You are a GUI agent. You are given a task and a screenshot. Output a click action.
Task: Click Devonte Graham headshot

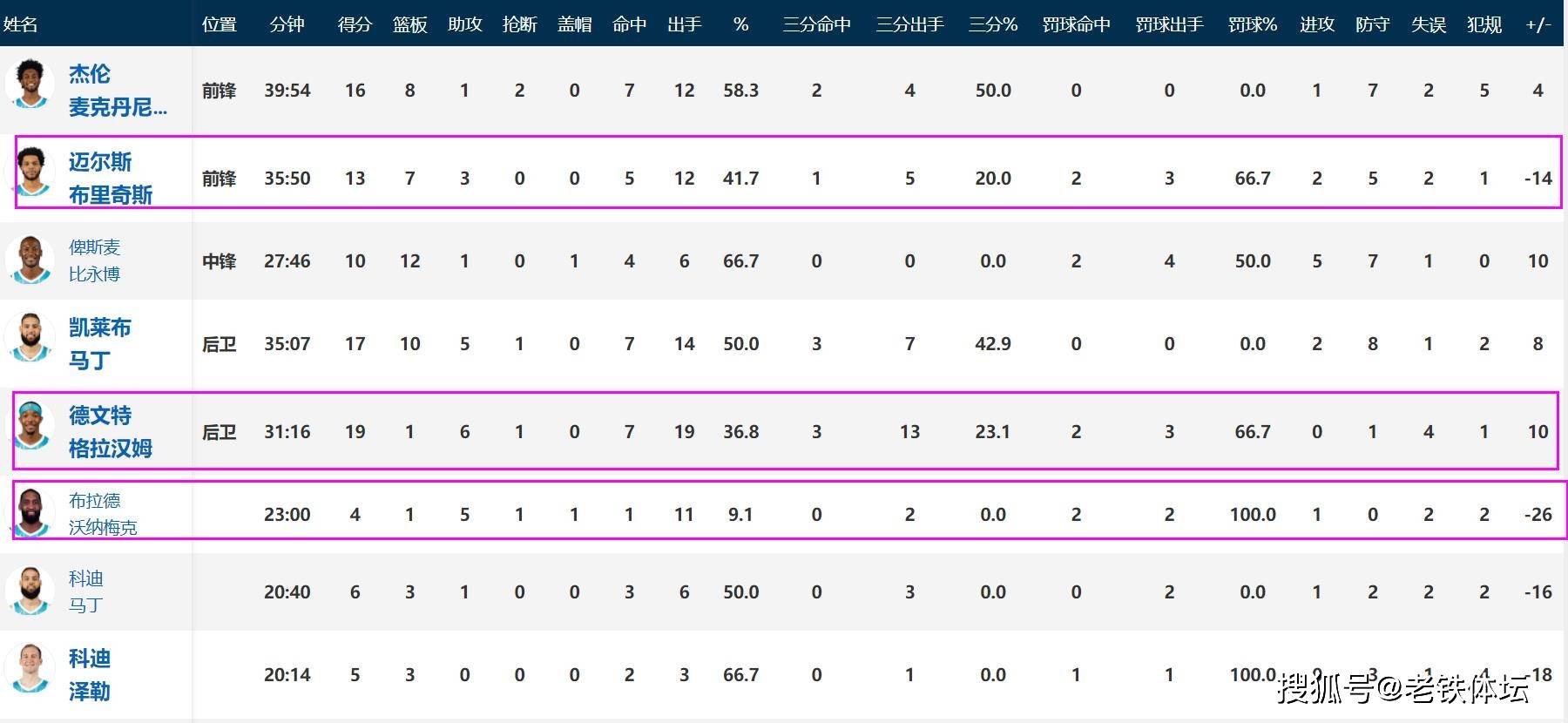pyautogui.click(x=32, y=427)
